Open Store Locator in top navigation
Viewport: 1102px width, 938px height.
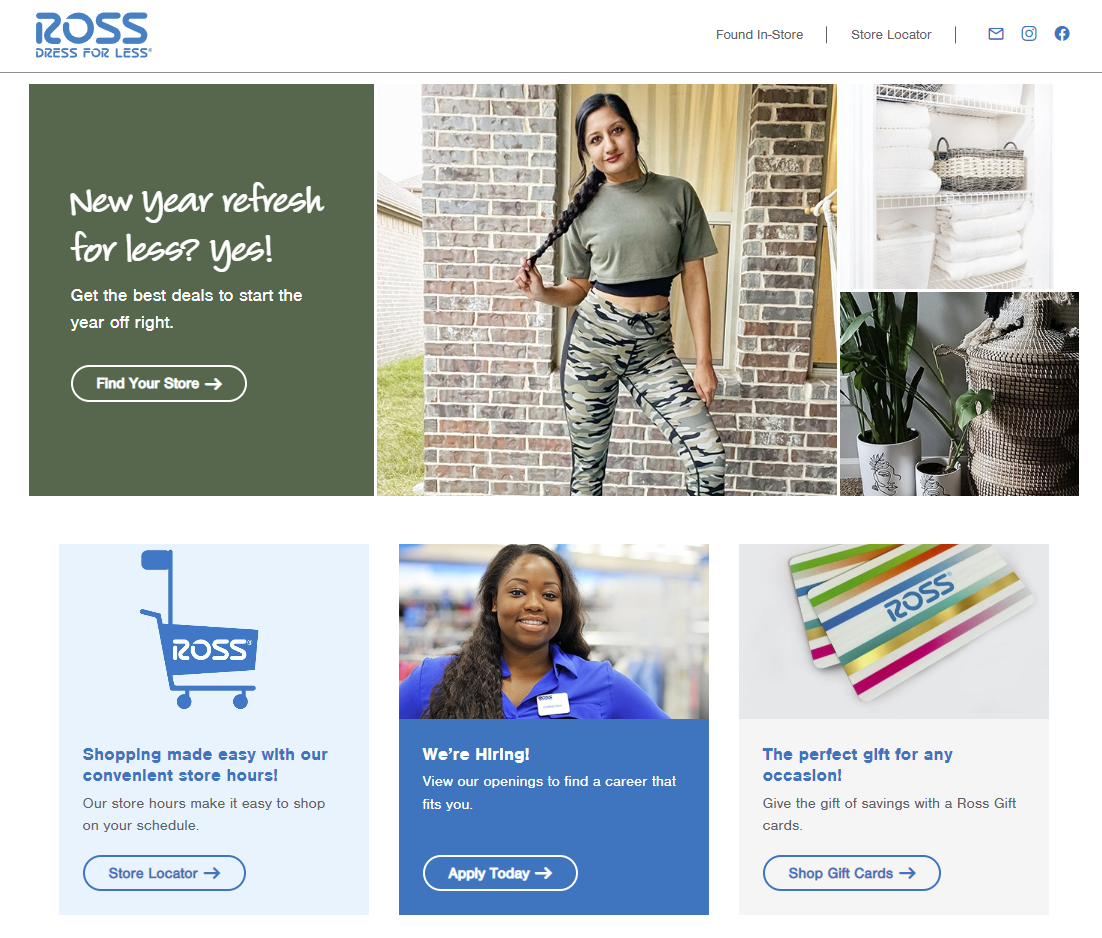pyautogui.click(x=890, y=34)
